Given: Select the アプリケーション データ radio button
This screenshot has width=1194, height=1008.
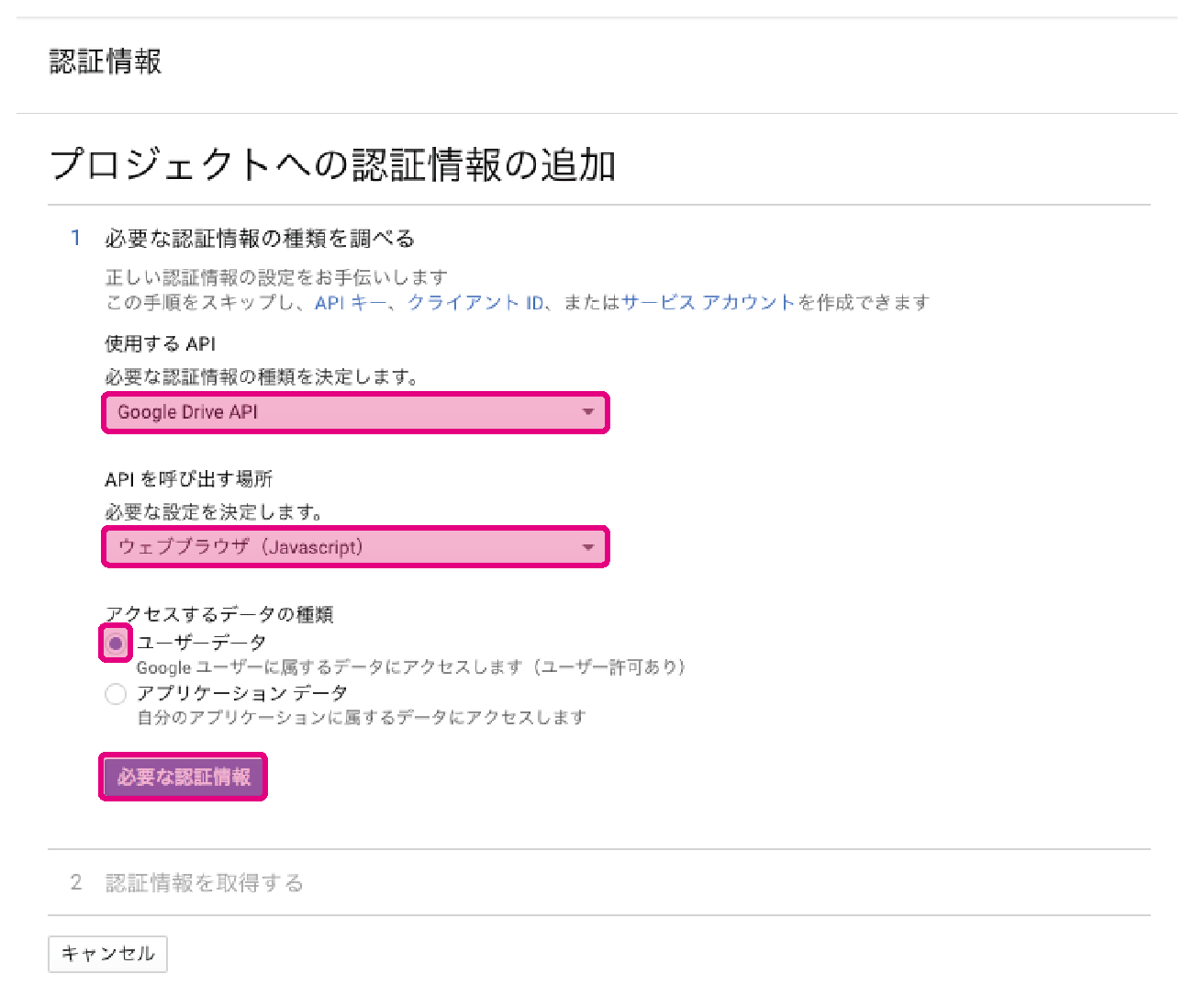Looking at the screenshot, I should 116,694.
